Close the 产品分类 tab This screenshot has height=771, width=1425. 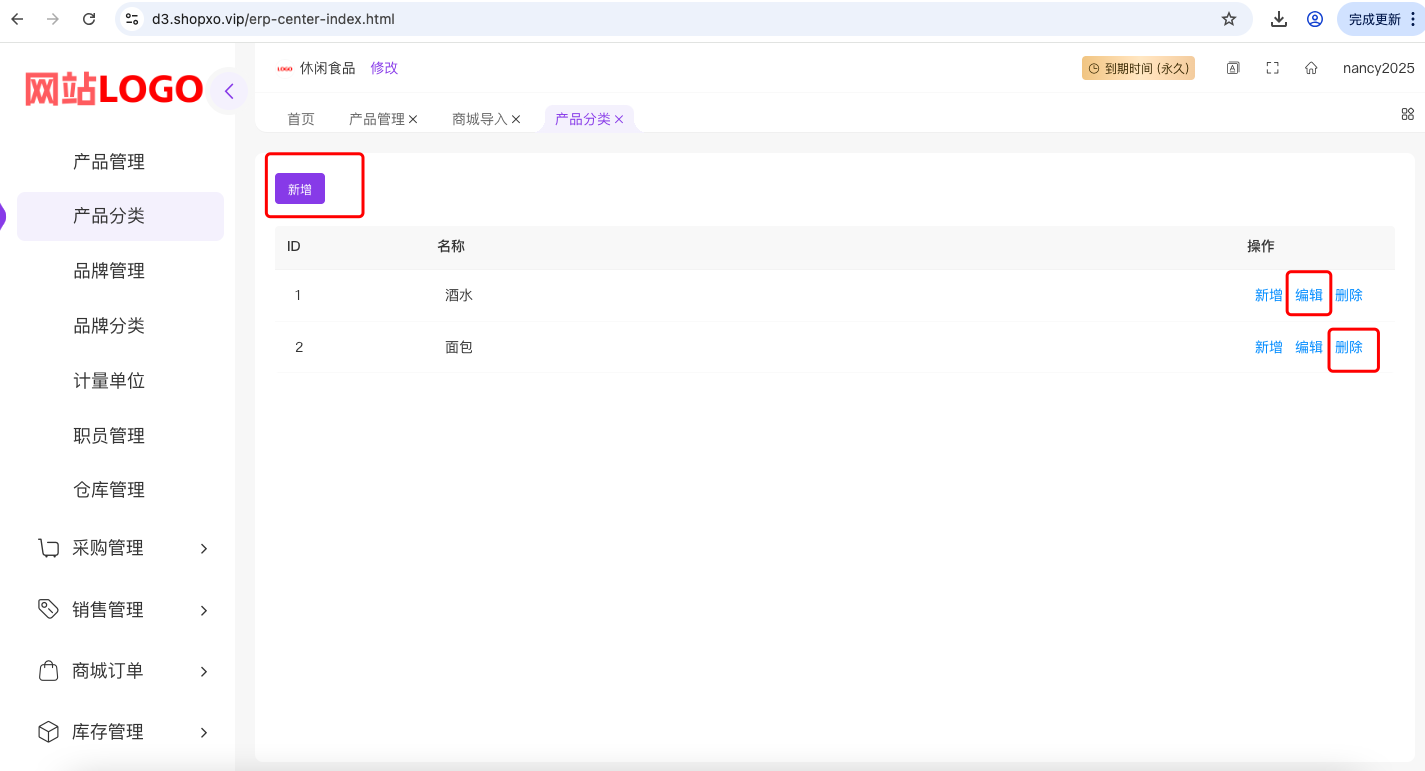(619, 119)
